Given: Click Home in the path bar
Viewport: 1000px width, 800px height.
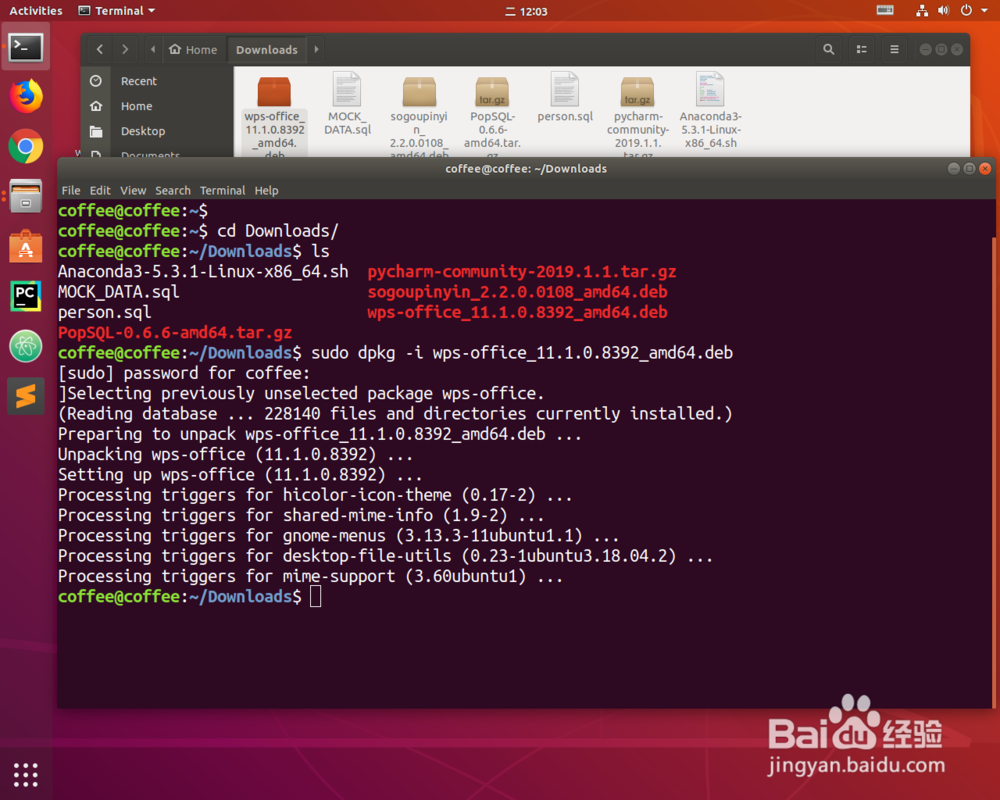Looking at the screenshot, I should click(x=193, y=49).
